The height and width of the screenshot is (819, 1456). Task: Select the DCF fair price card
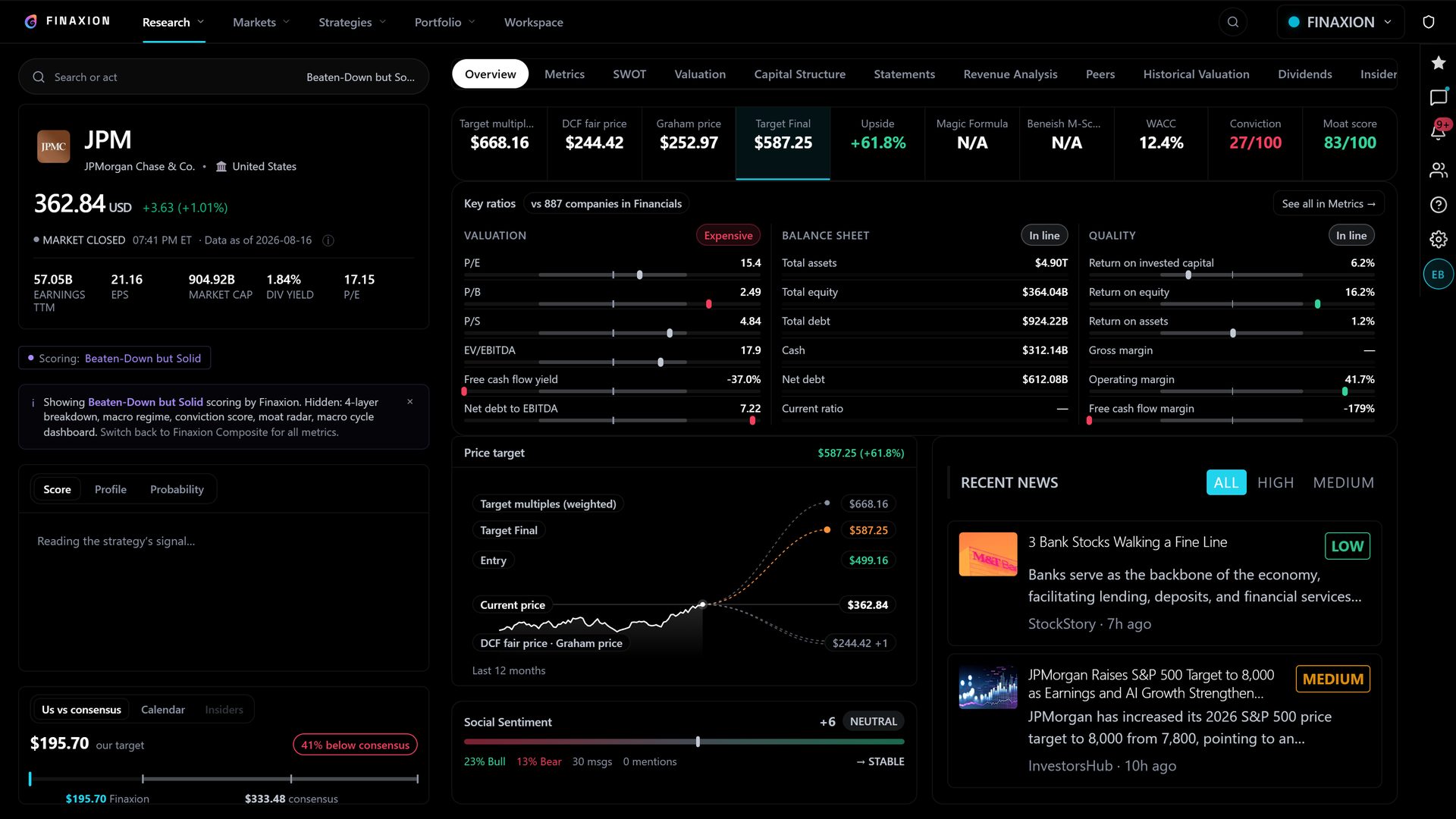pyautogui.click(x=594, y=143)
